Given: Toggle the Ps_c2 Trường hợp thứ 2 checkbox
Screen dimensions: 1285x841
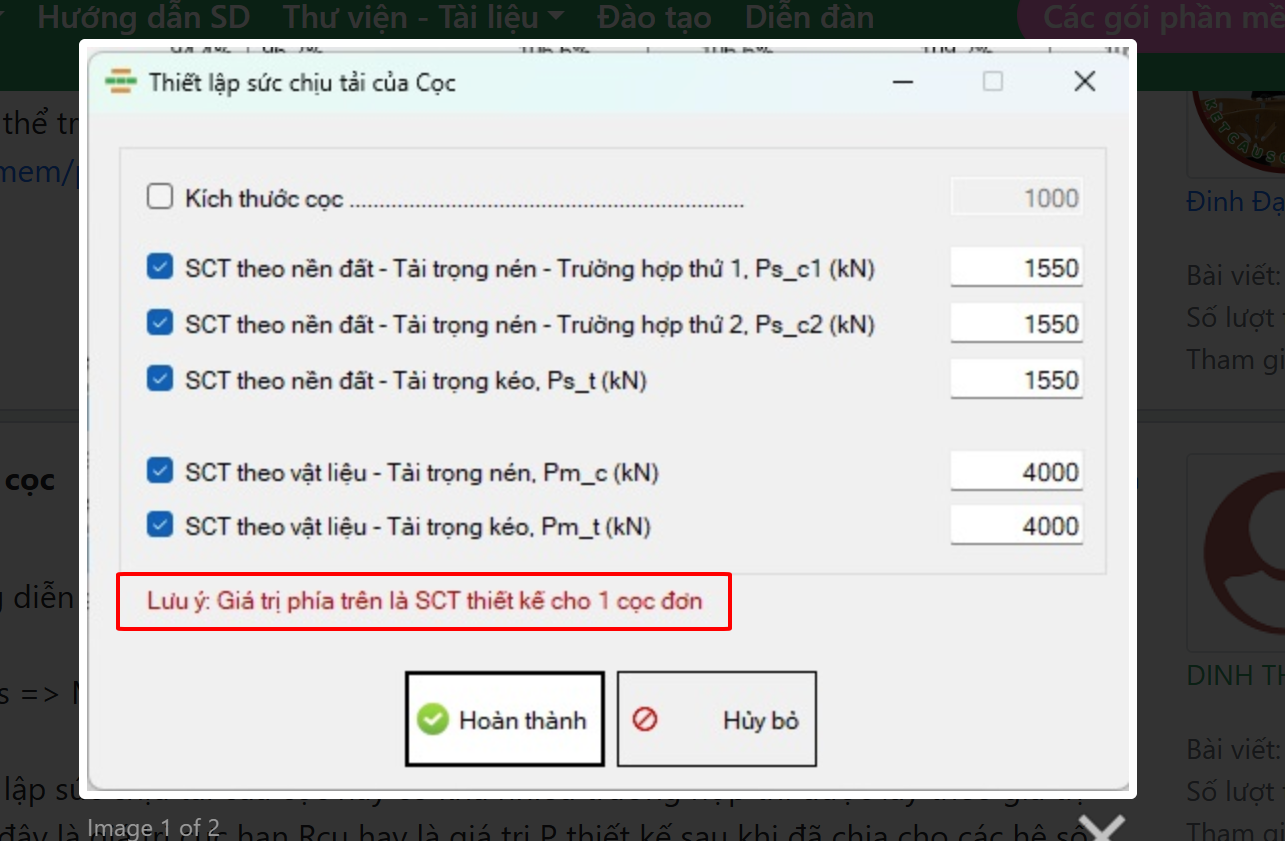Looking at the screenshot, I should tap(160, 324).
